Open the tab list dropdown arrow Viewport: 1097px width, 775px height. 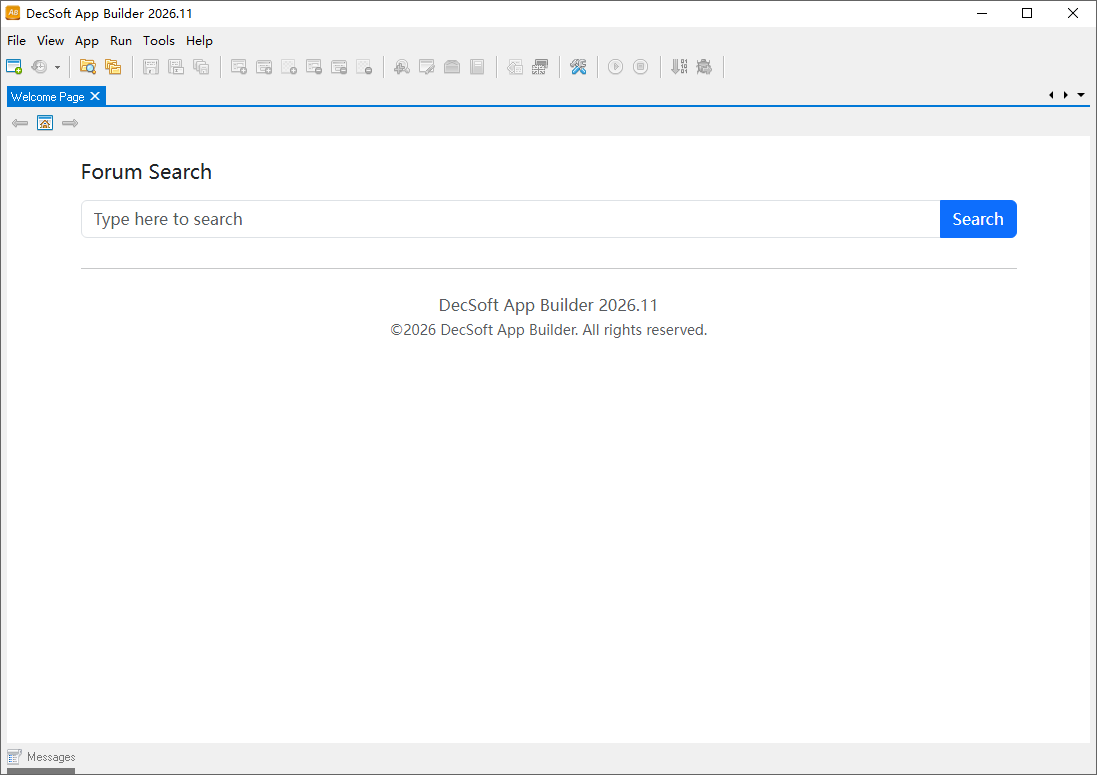(x=1081, y=95)
